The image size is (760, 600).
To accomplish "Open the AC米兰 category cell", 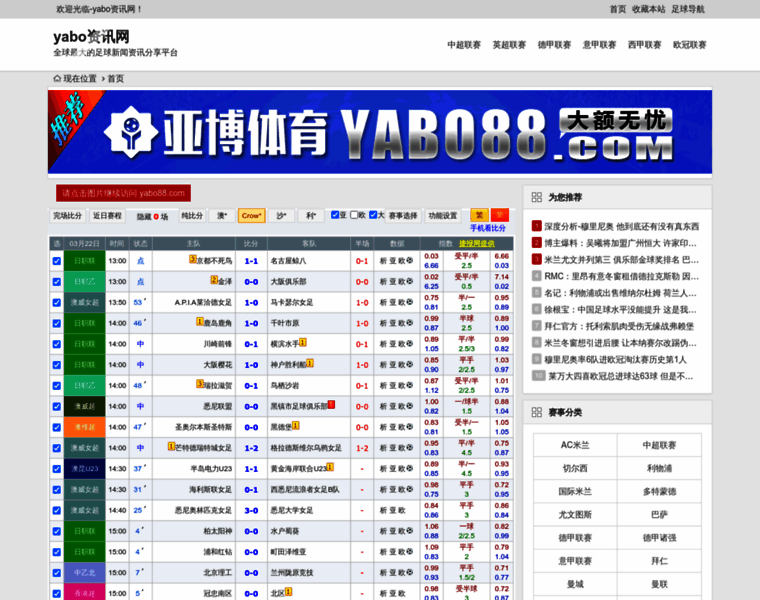I will click(575, 445).
